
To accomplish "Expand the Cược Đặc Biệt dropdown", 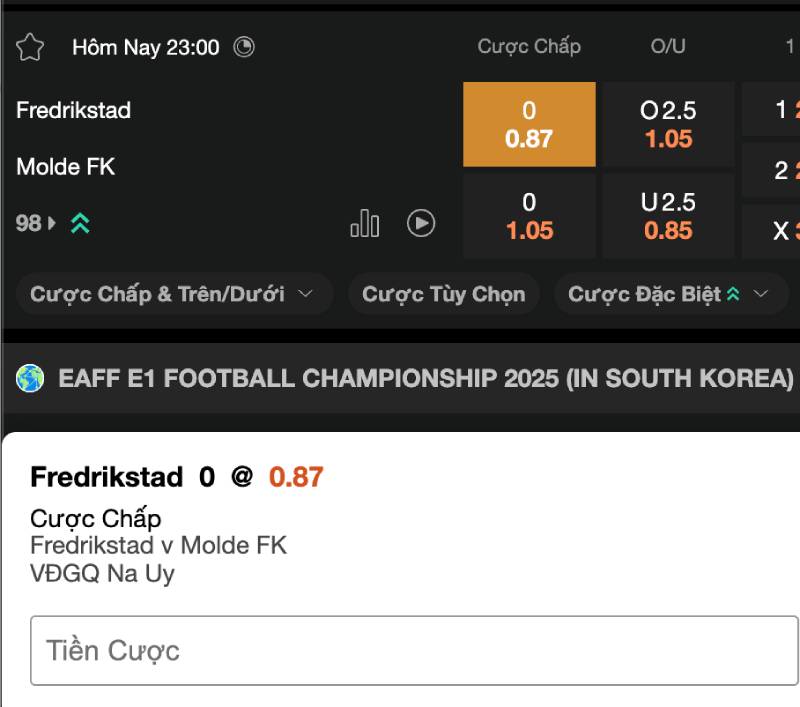I will 668,294.
